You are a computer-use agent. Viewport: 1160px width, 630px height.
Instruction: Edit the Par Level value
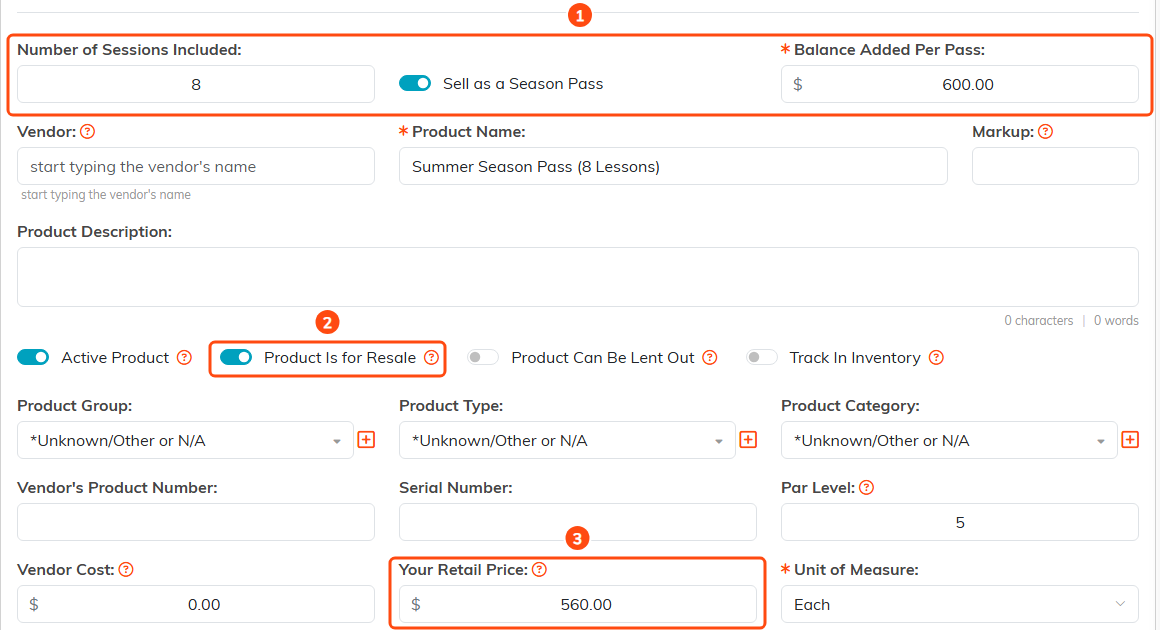(960, 523)
